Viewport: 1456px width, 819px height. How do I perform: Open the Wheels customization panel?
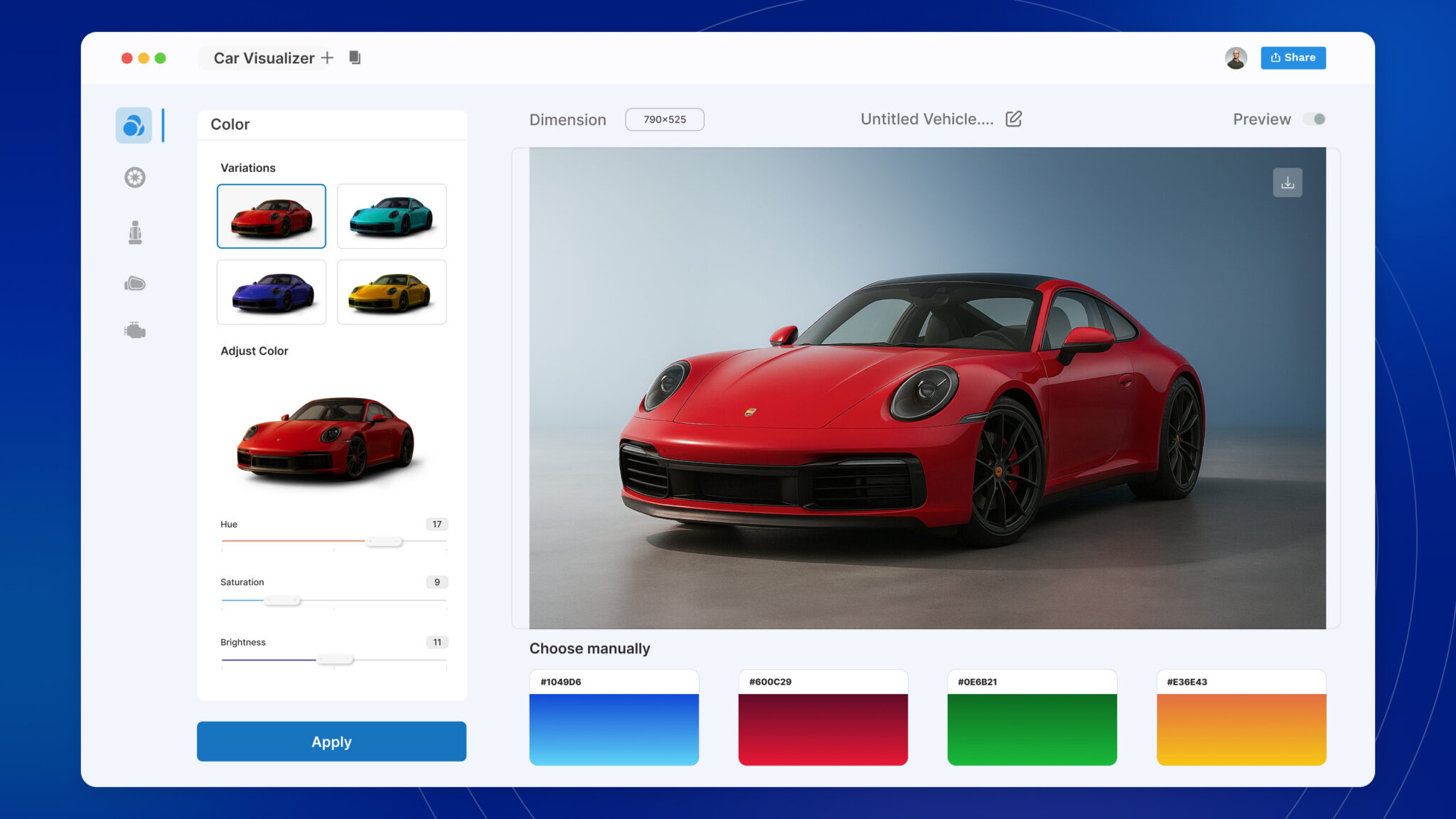134,177
